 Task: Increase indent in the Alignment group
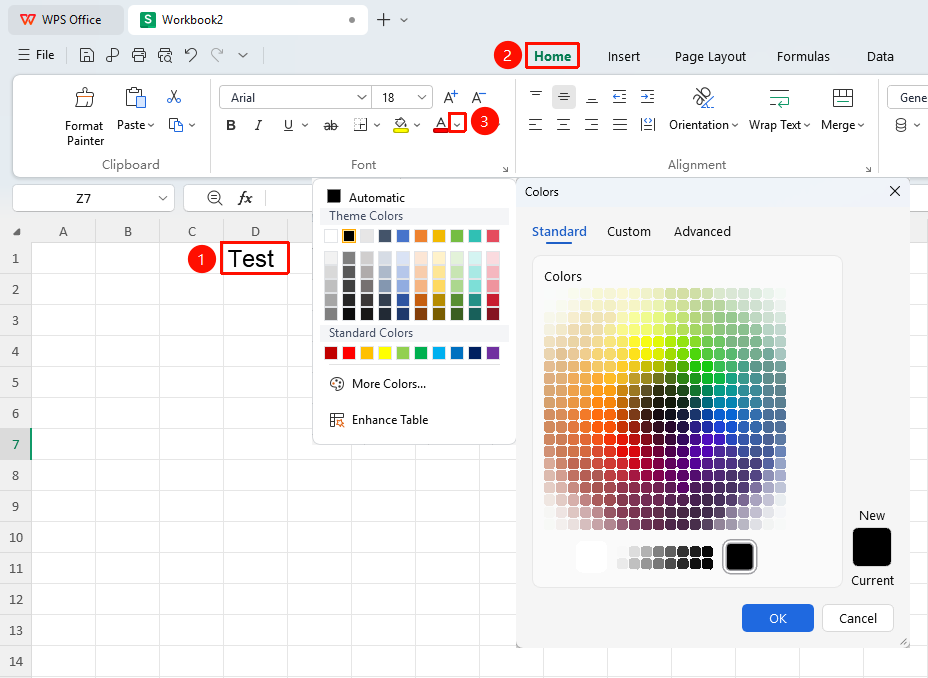(647, 96)
